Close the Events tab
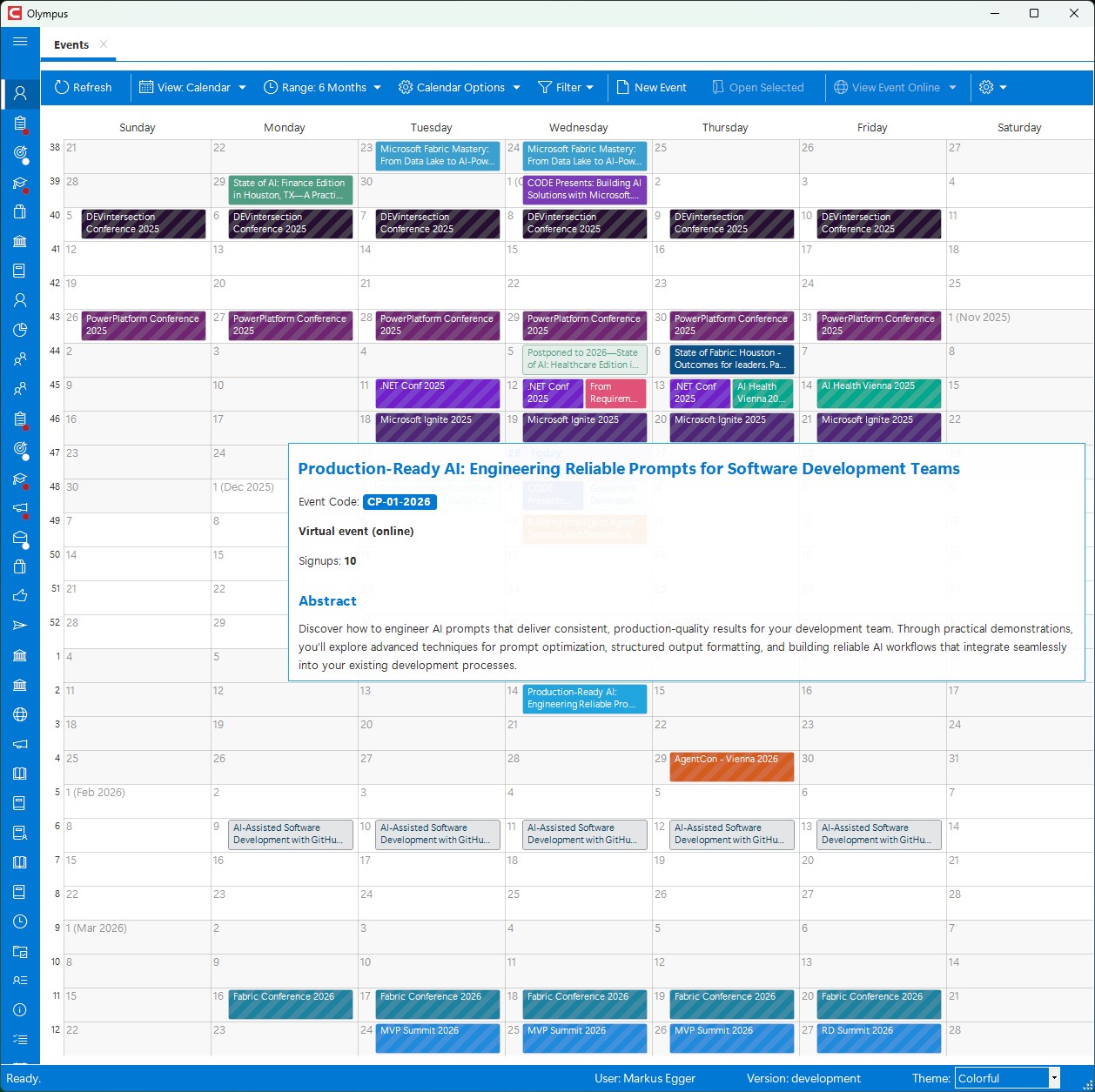 coord(104,44)
